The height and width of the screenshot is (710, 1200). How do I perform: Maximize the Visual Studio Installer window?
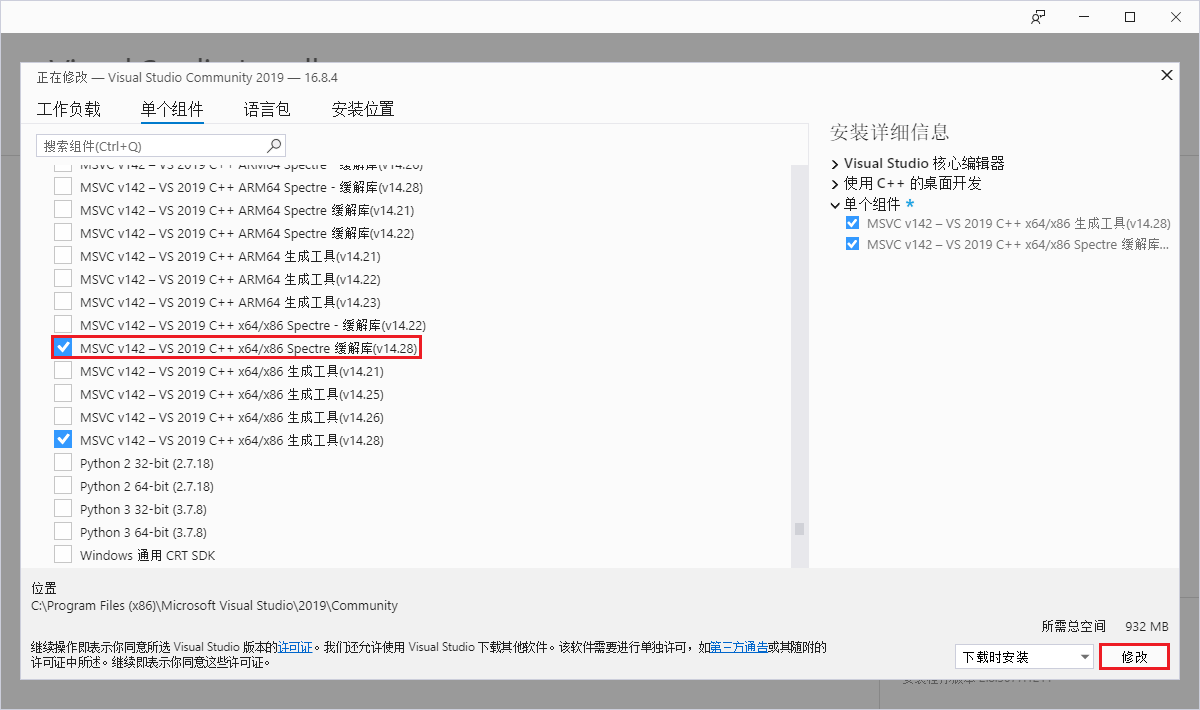[x=1130, y=17]
